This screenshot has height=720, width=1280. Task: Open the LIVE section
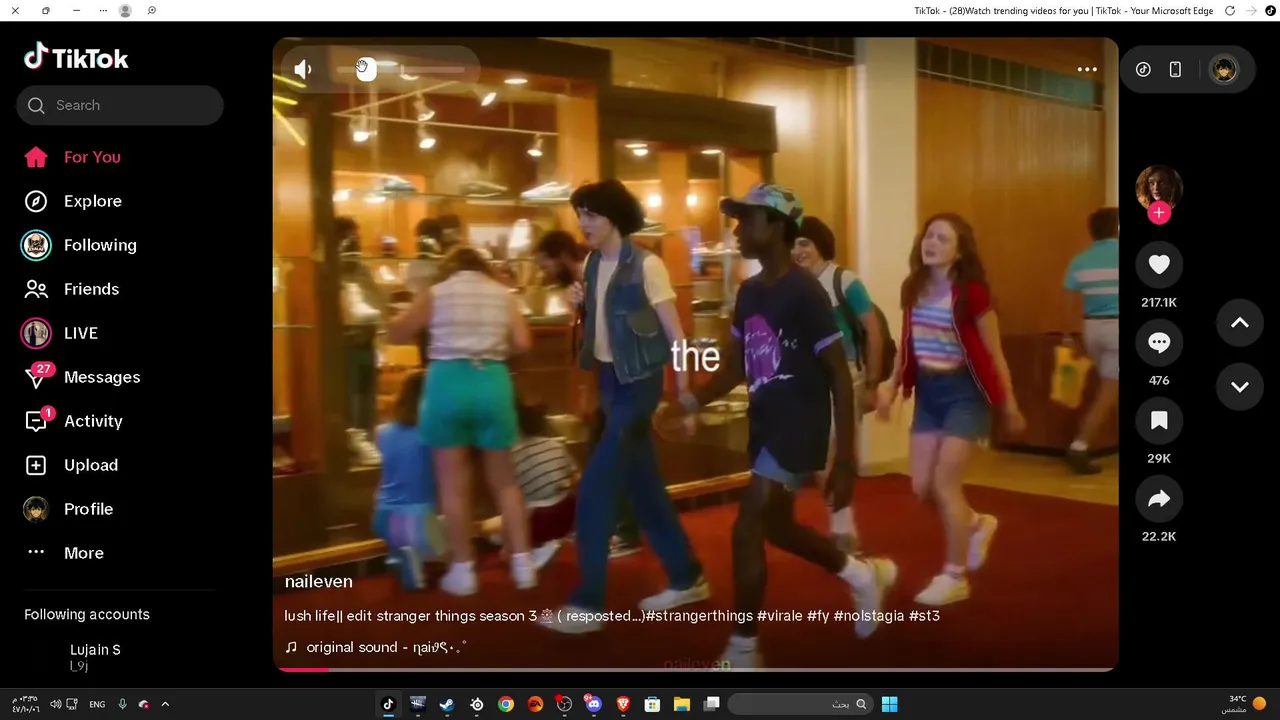pyautogui.click(x=60, y=333)
